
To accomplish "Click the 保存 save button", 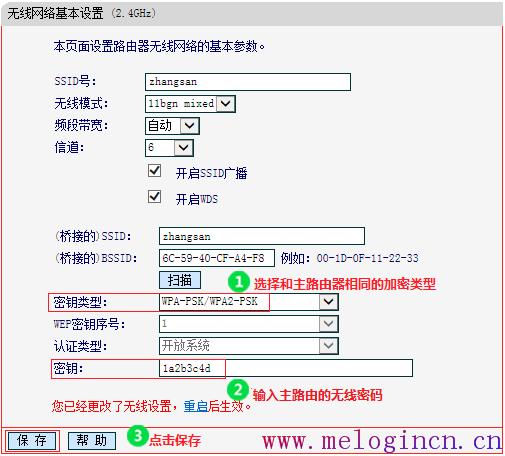I will click(x=32, y=441).
